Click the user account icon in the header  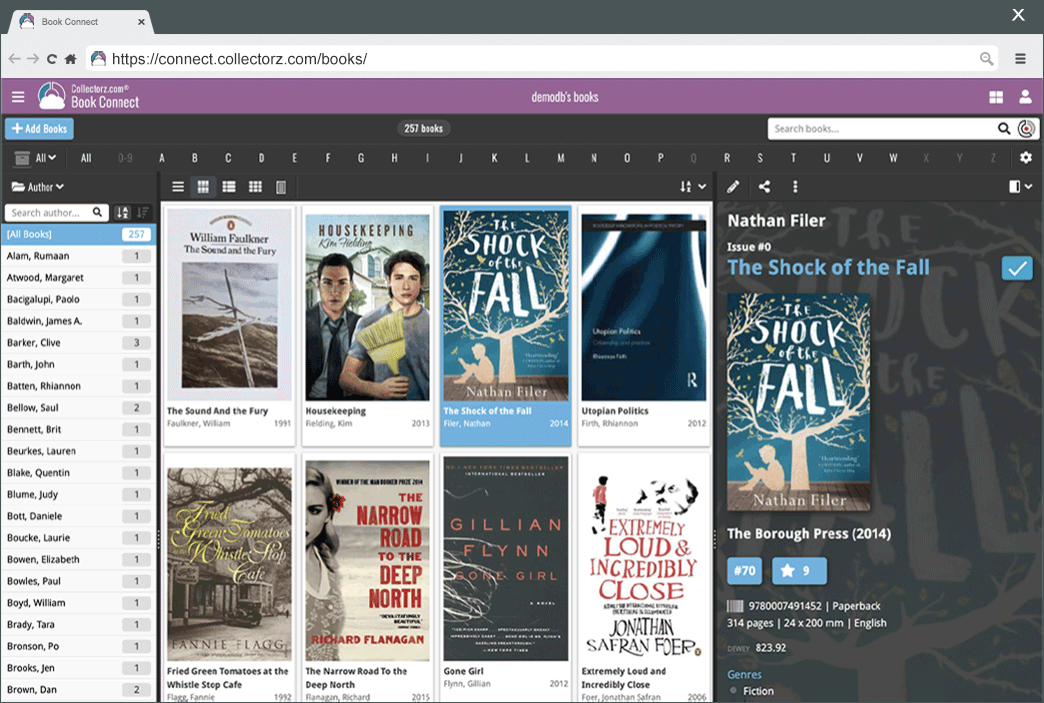[1024, 96]
